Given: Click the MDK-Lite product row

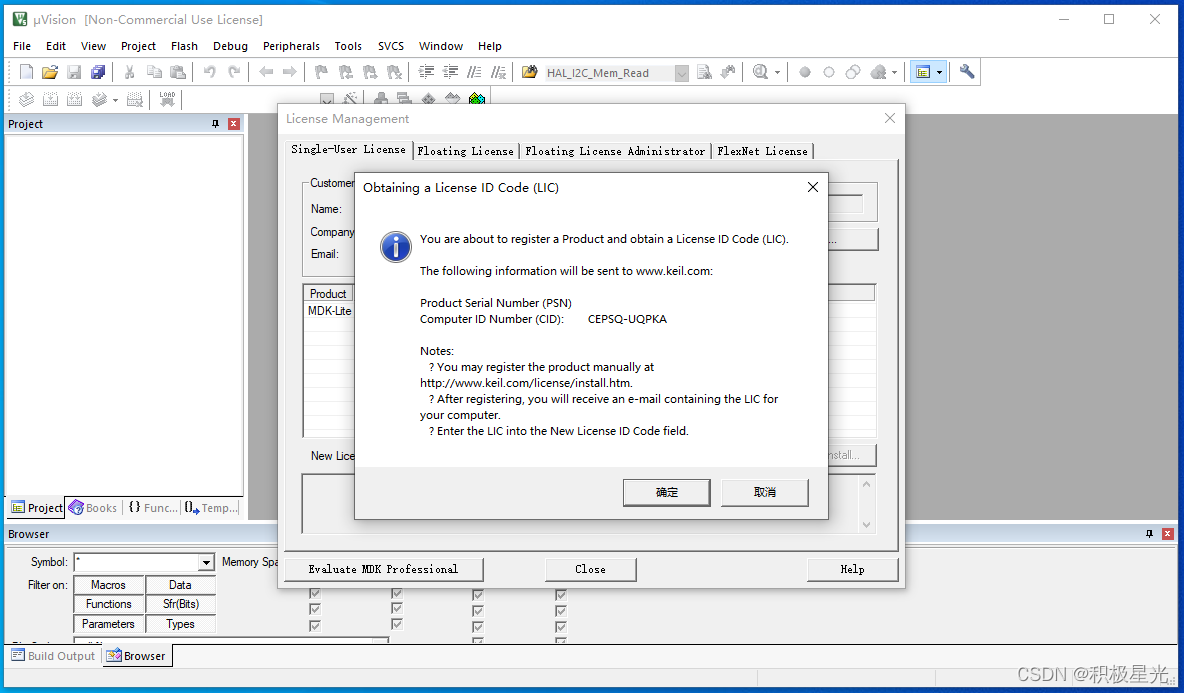Looking at the screenshot, I should click(x=329, y=311).
